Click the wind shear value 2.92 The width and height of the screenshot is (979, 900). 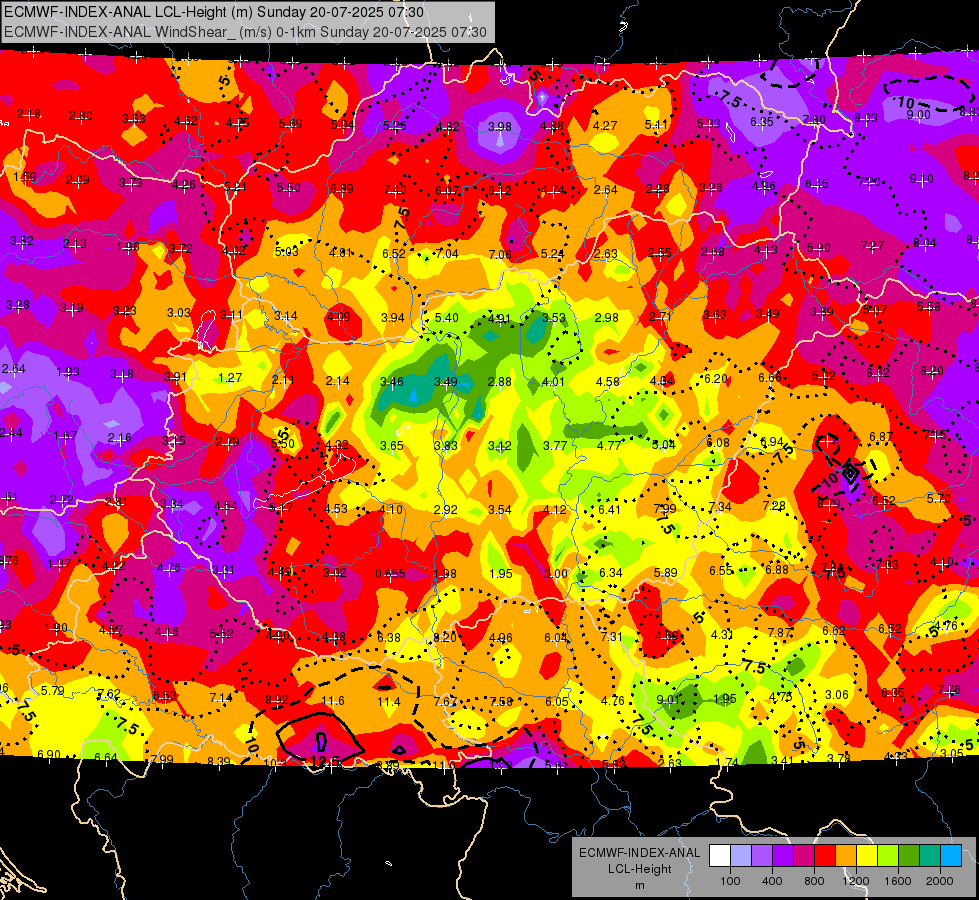[446, 510]
